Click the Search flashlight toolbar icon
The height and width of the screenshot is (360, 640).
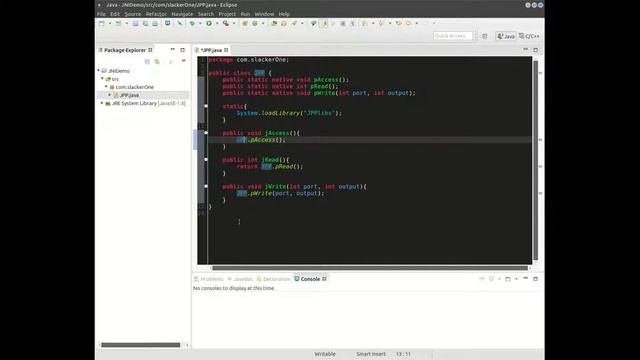tap(294, 24)
